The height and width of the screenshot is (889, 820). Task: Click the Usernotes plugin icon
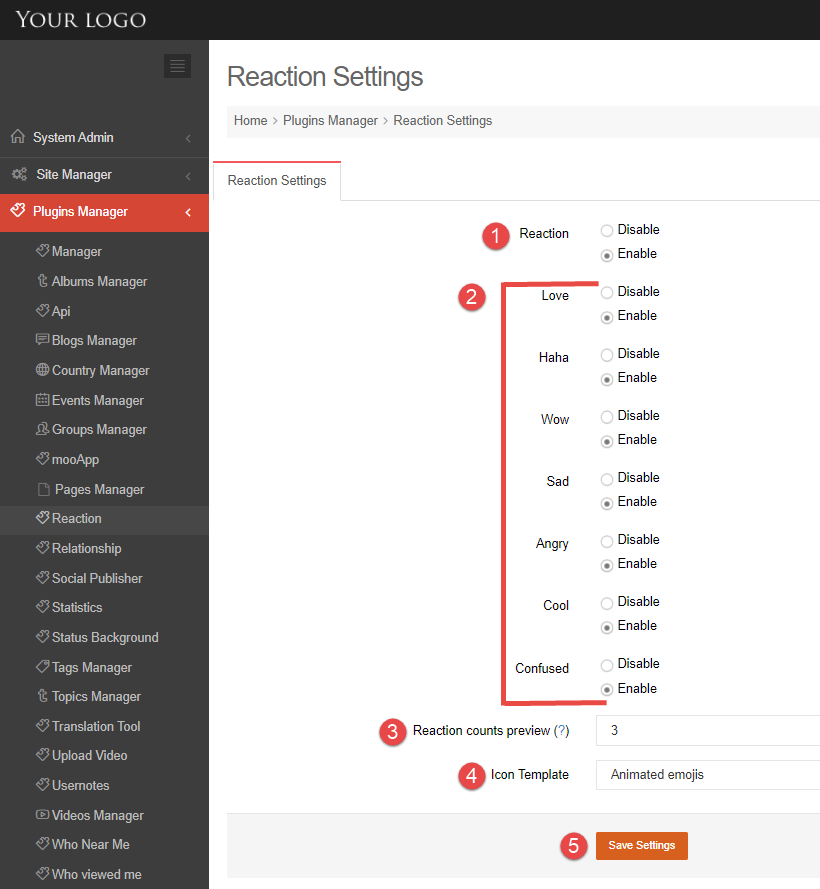point(43,784)
